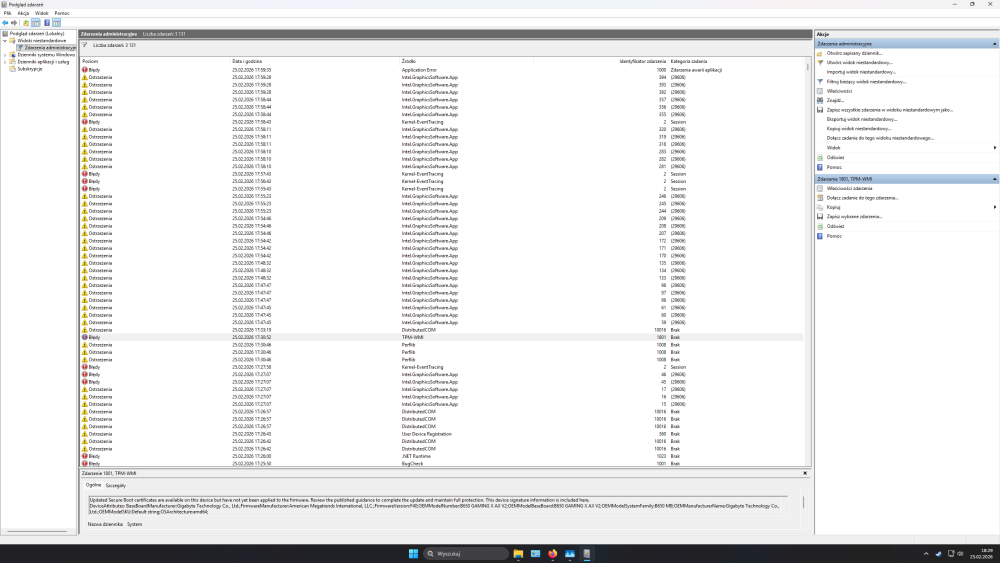Viewport: 1000px width, 563px height.
Task: Click 'Eksportuj widok niestandardowy...' action
Action: (862, 119)
